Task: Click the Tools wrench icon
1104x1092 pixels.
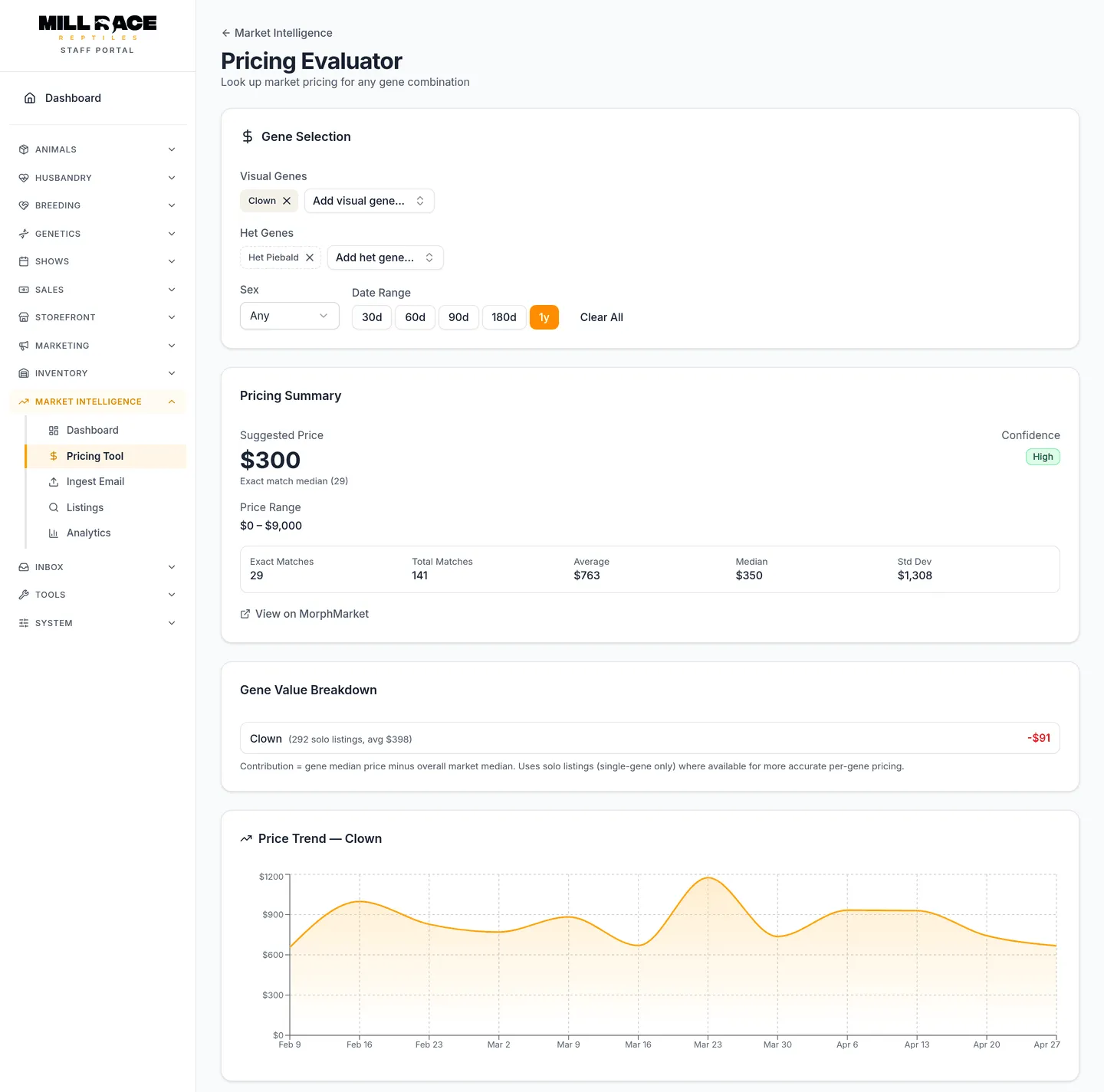Action: point(24,595)
